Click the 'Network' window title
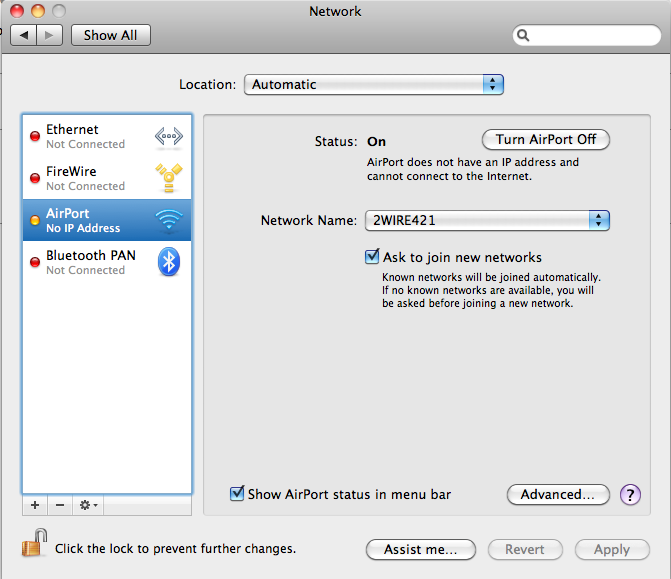Image resolution: width=671 pixels, height=579 pixels. 335,11
